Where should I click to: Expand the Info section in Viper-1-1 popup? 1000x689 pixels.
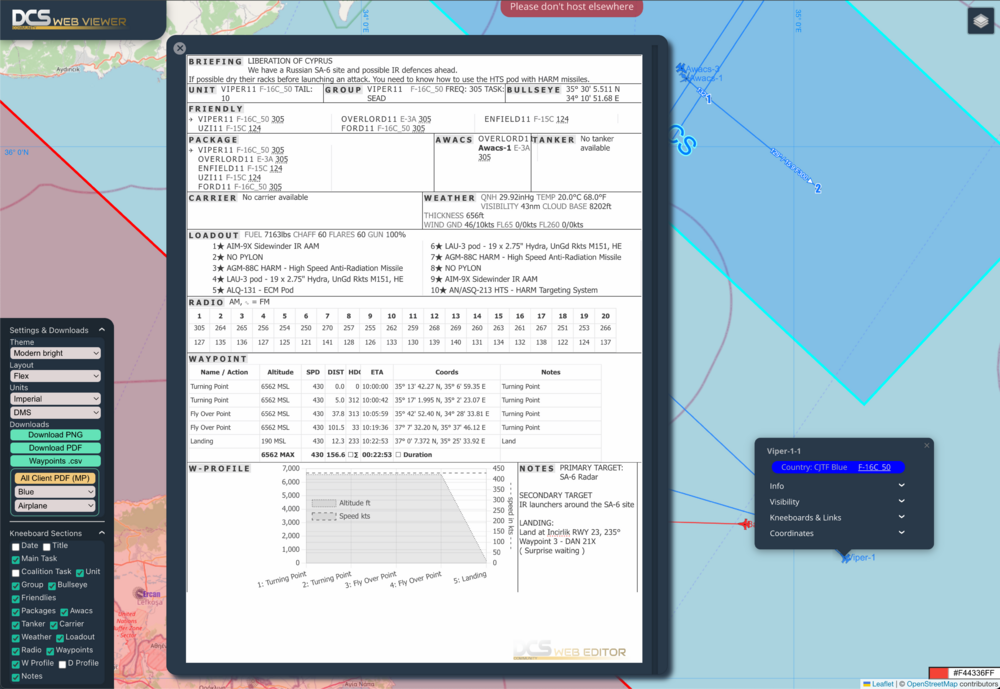click(837, 486)
